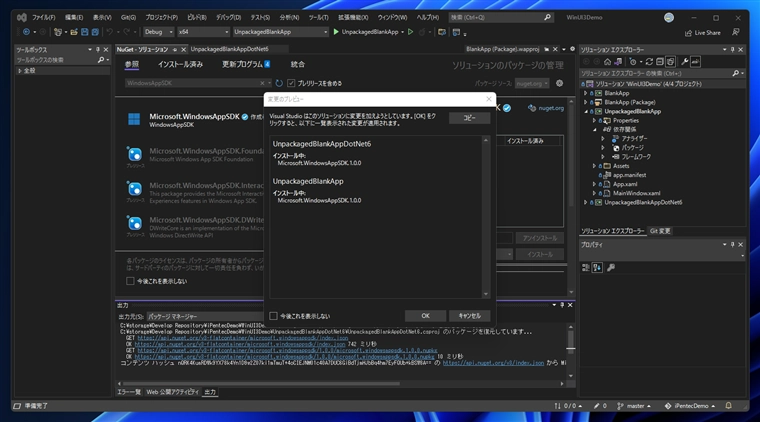This screenshot has height=422, width=760.
Task: Click the master branch in status bar
Action: (x=635, y=406)
